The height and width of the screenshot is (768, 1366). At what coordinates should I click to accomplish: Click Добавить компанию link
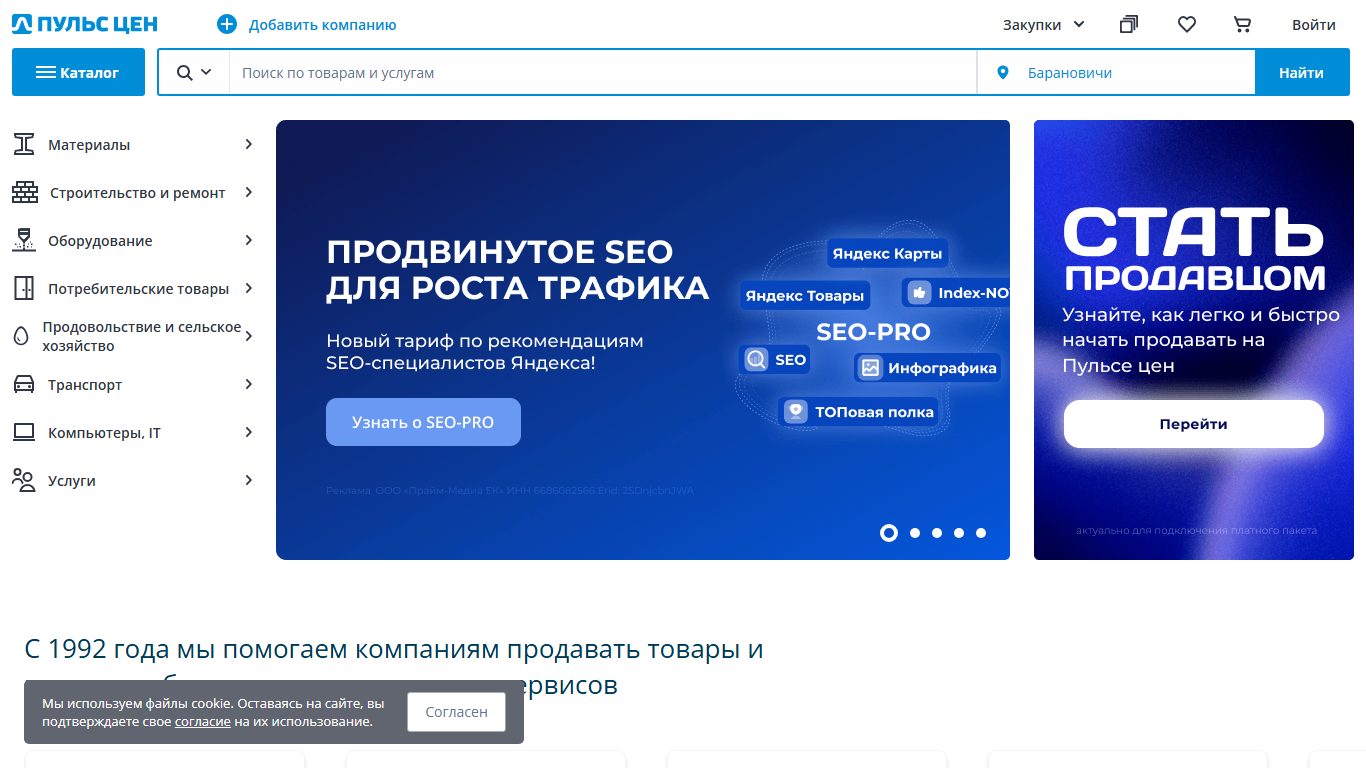pos(322,25)
